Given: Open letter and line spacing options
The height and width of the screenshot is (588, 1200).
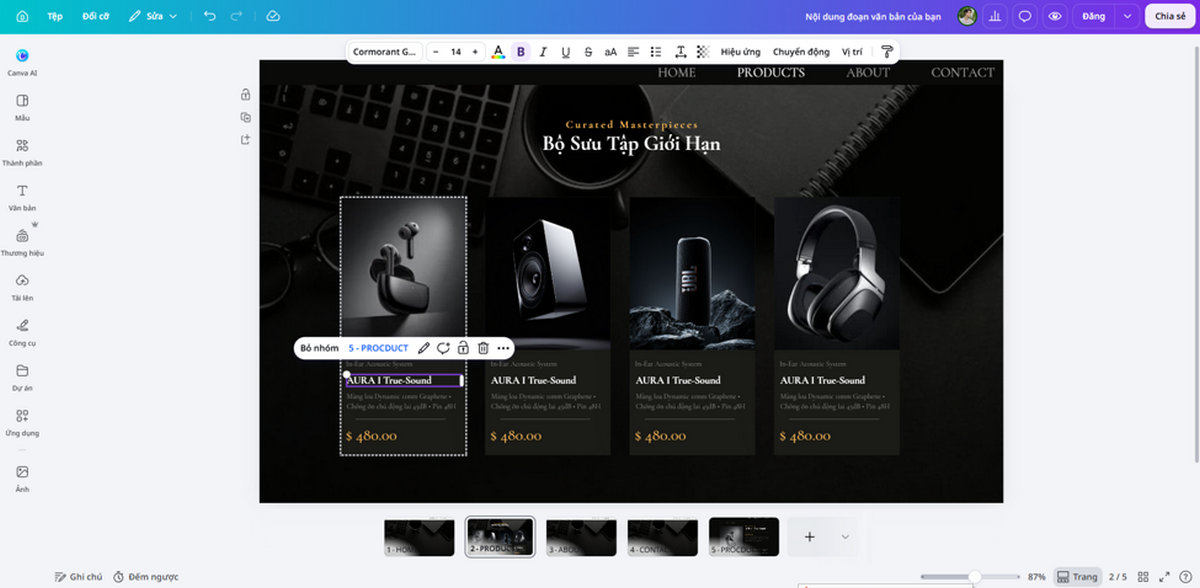Looking at the screenshot, I should tap(680, 52).
